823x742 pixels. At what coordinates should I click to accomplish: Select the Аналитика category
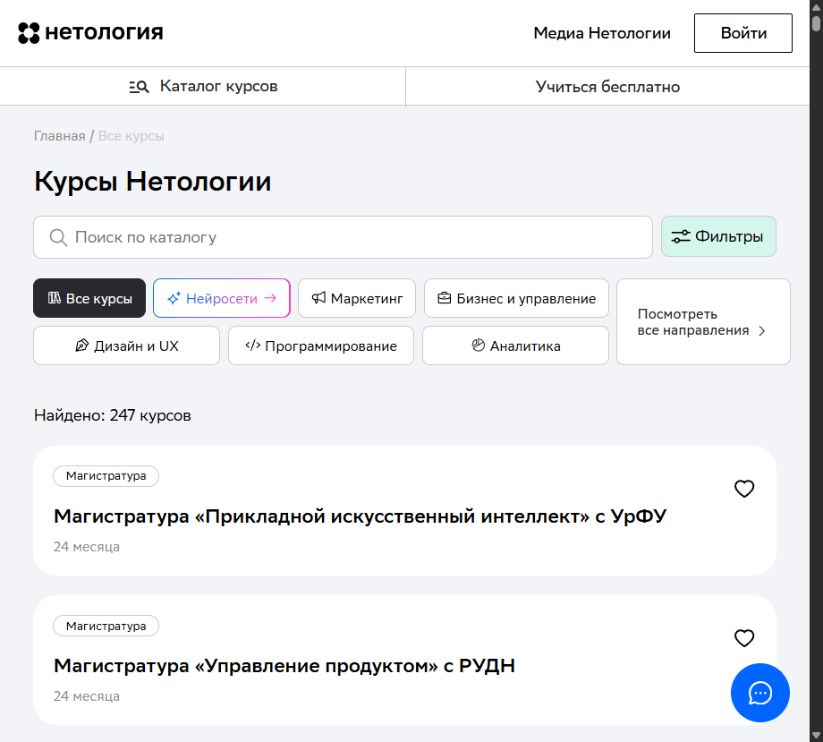click(515, 345)
